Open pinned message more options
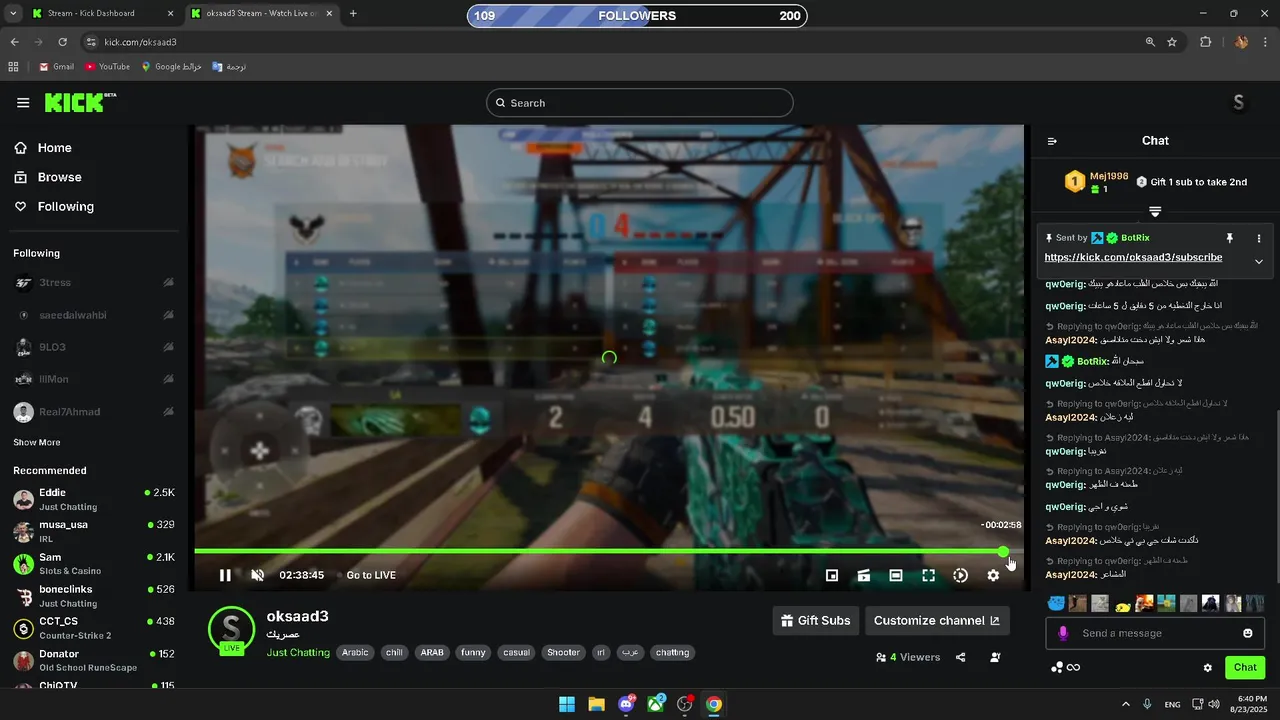Screen dimensions: 1280x720 (x=1259, y=238)
